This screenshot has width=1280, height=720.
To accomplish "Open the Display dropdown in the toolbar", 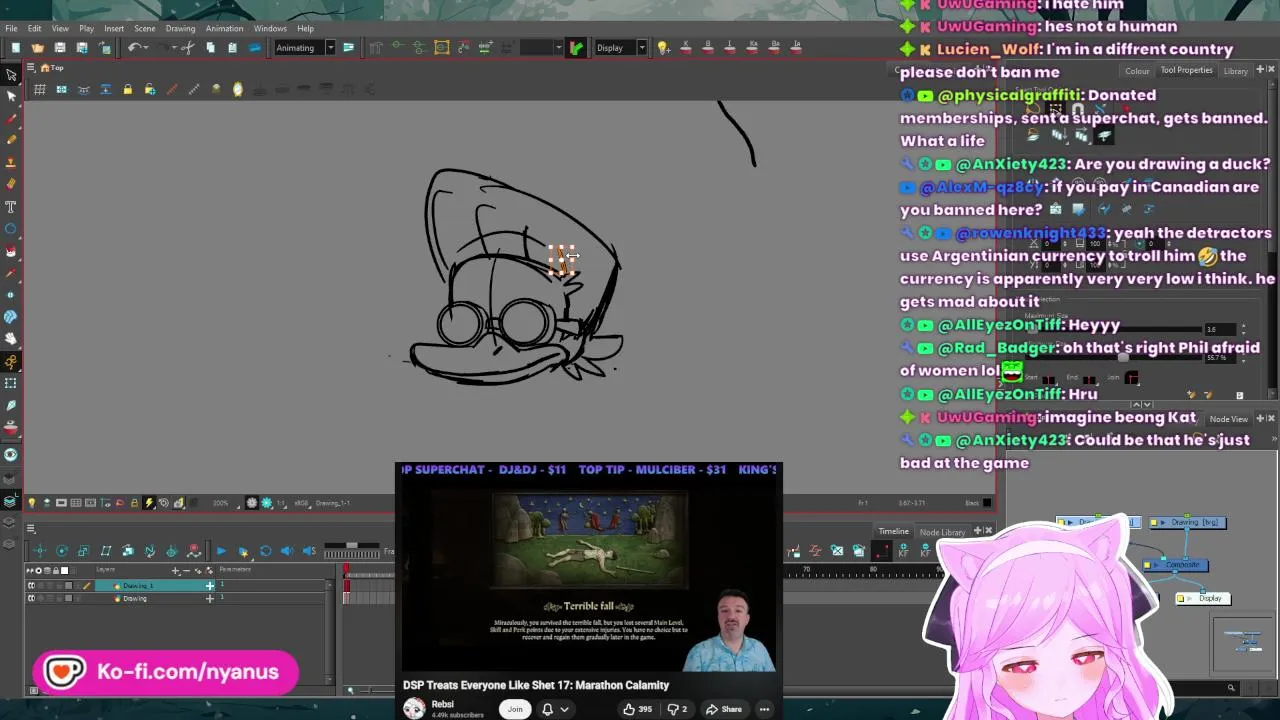I will point(620,48).
